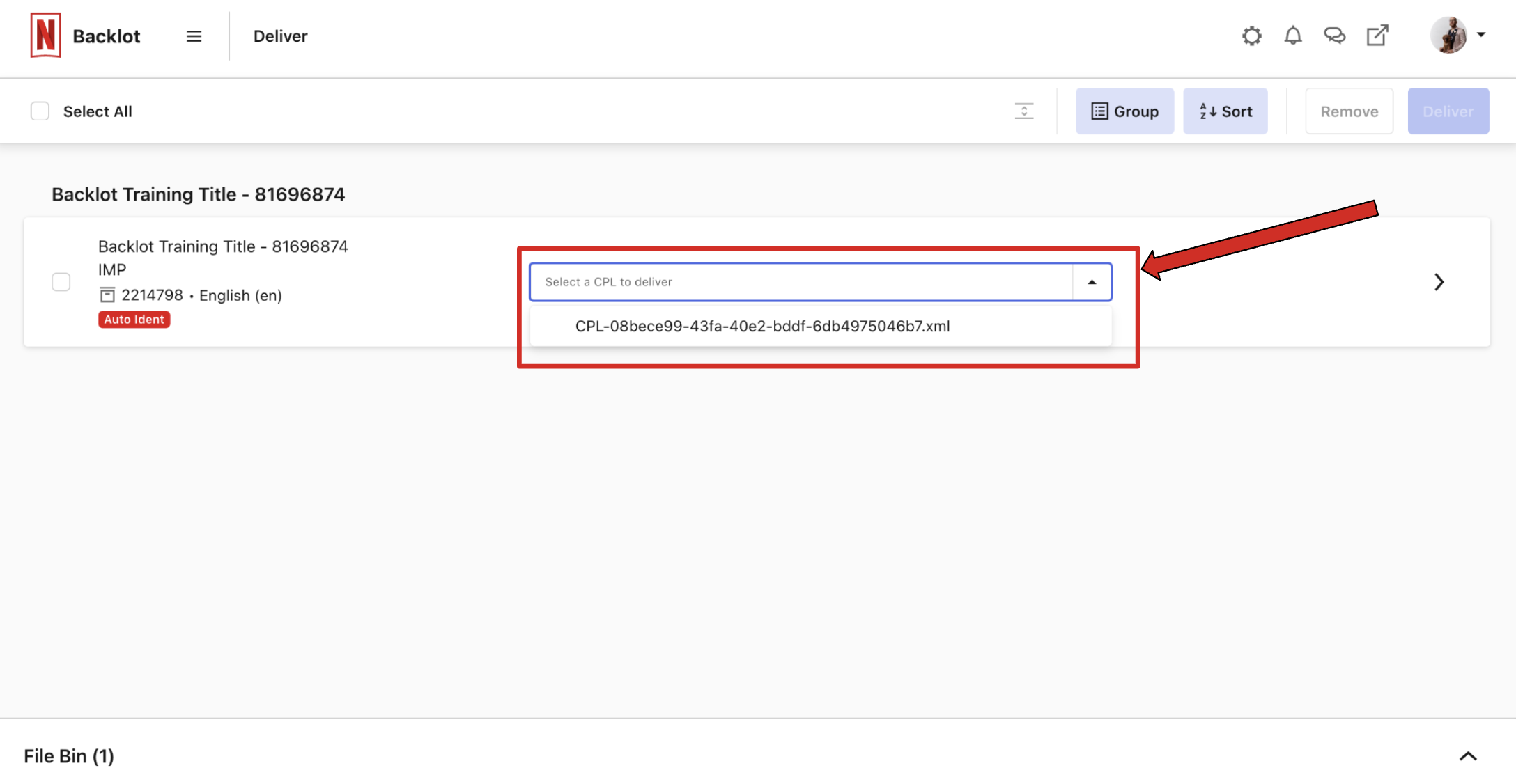The image size is (1516, 784).
Task: Click the Sort button
Action: click(x=1225, y=111)
